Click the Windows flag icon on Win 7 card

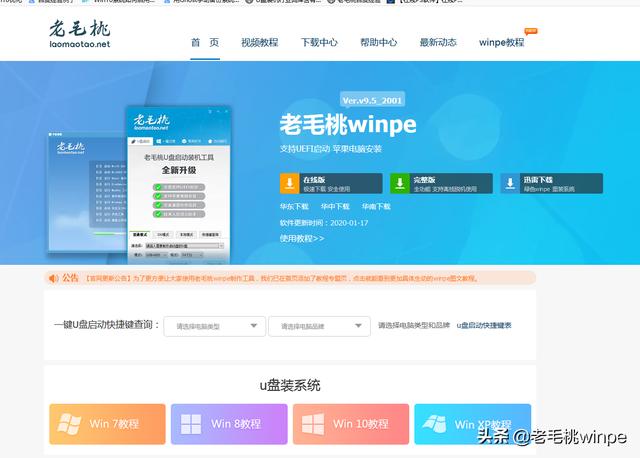tap(69, 423)
